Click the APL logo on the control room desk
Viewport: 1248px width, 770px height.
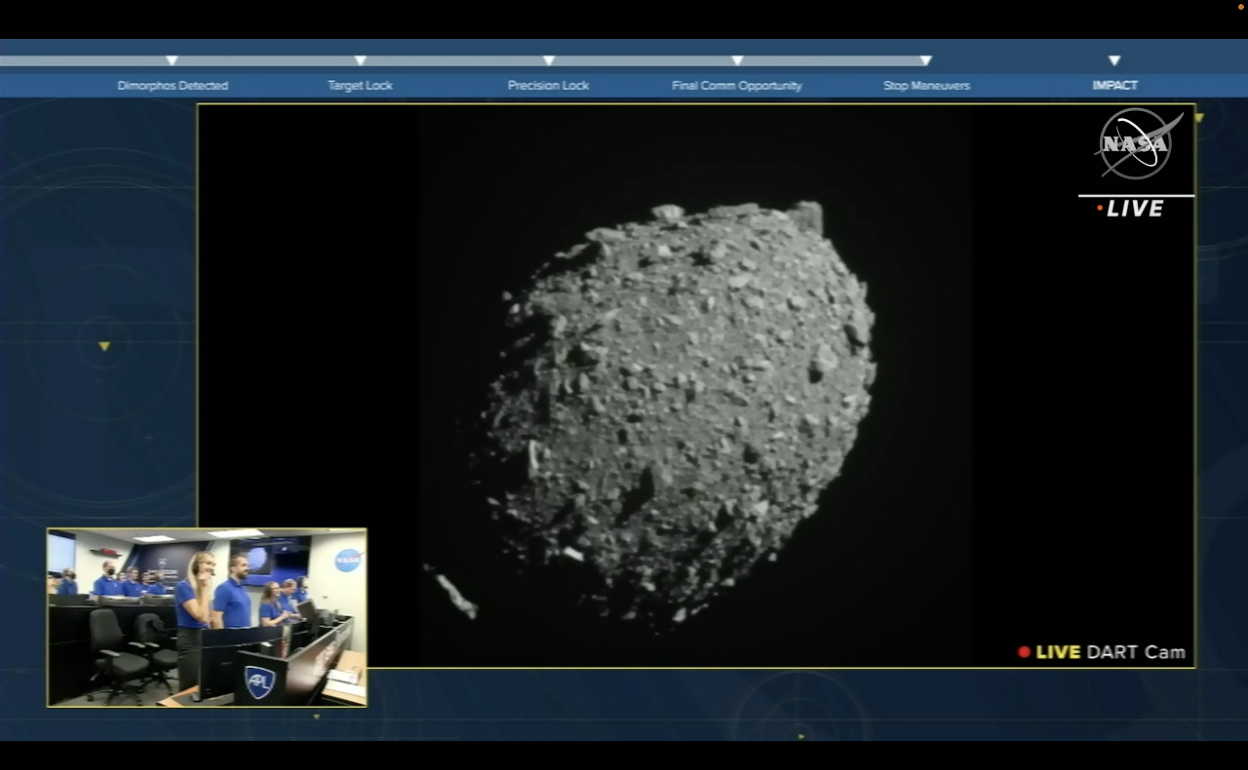(260, 682)
